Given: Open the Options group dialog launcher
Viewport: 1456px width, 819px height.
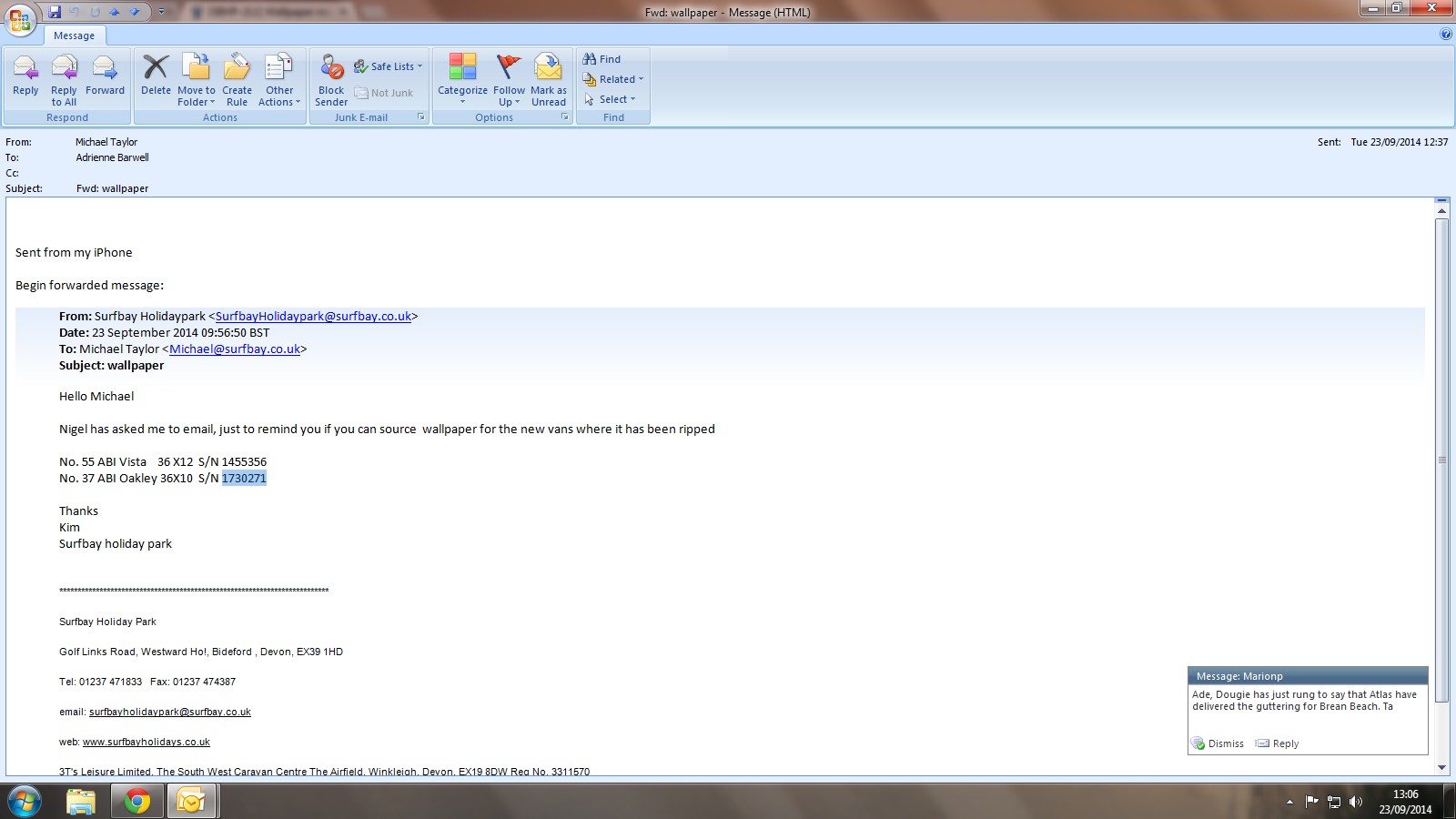Looking at the screenshot, I should click(x=565, y=116).
